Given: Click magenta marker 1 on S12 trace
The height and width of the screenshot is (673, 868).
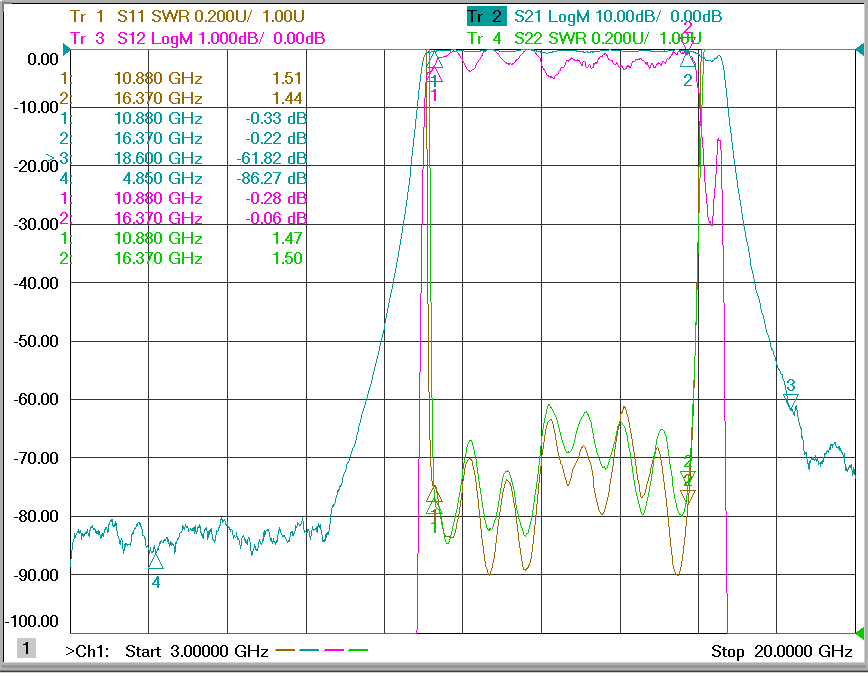Looking at the screenshot, I should [x=435, y=76].
